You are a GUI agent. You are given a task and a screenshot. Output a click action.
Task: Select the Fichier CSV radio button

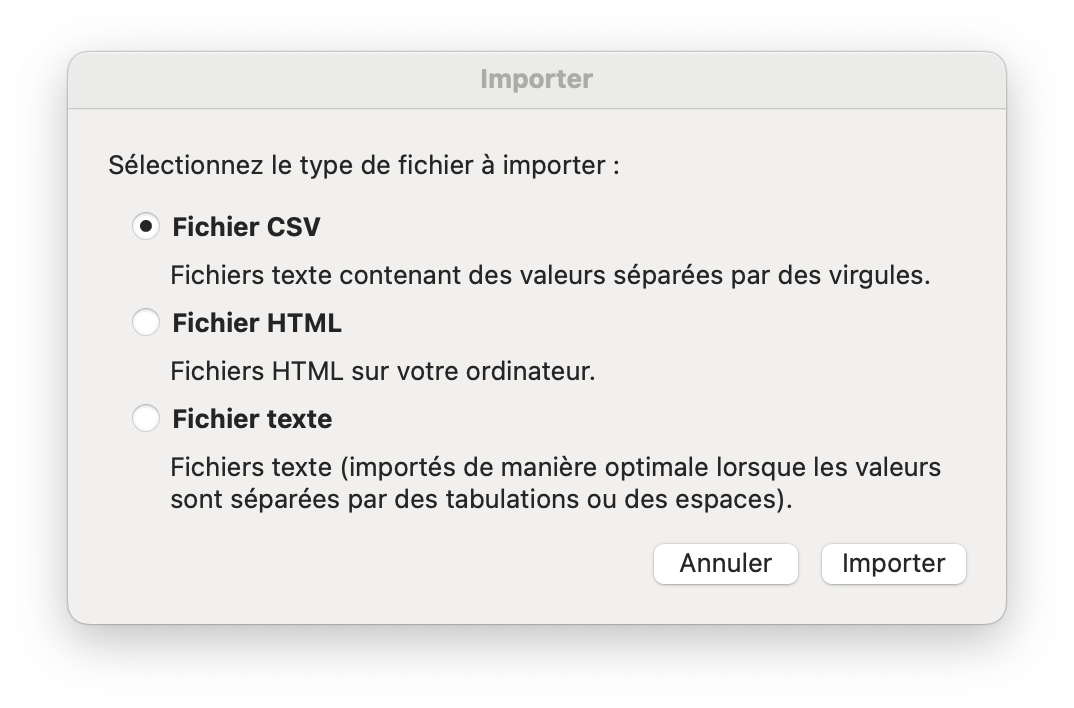coord(146,227)
